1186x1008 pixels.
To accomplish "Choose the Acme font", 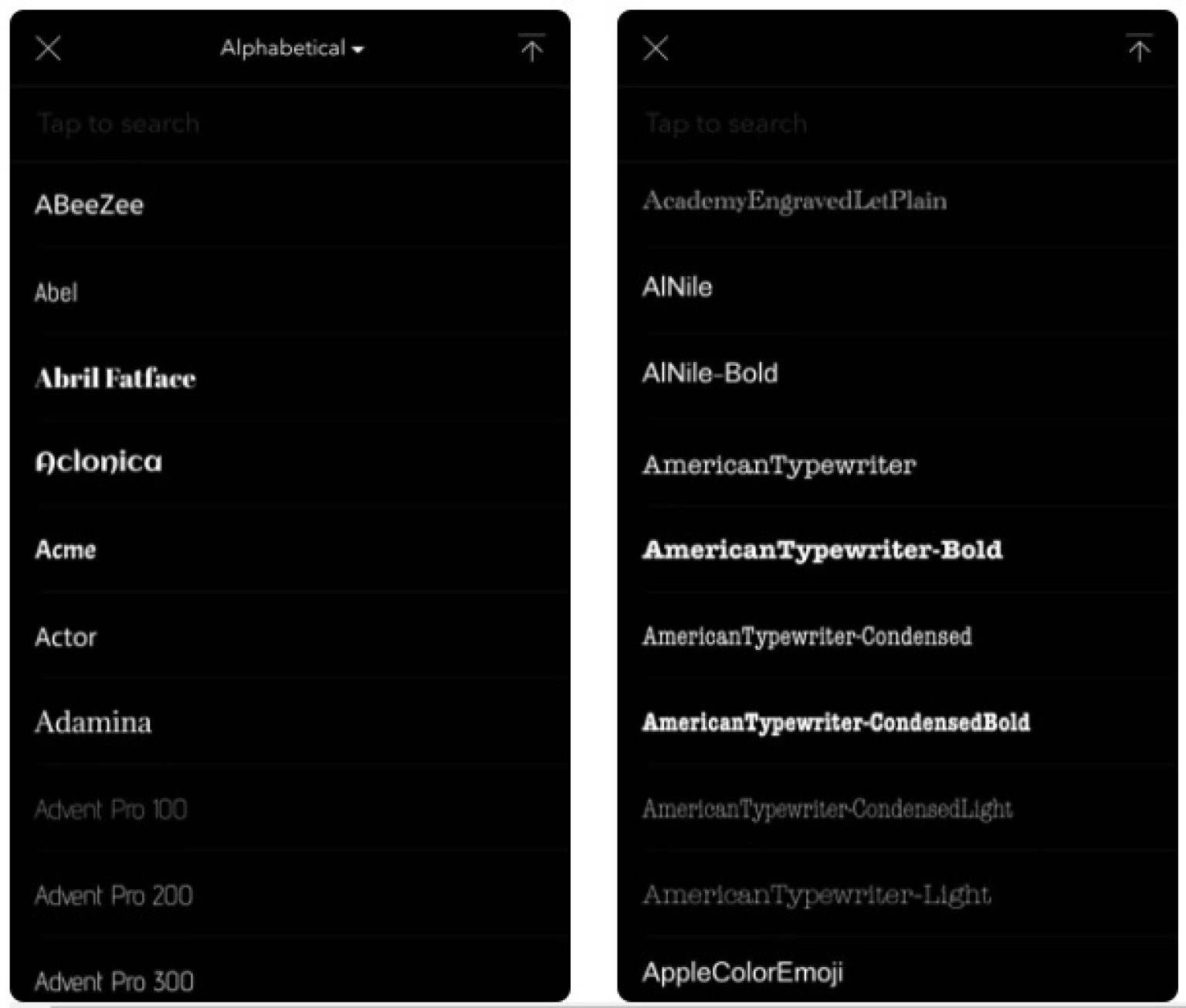I will pyautogui.click(x=66, y=550).
